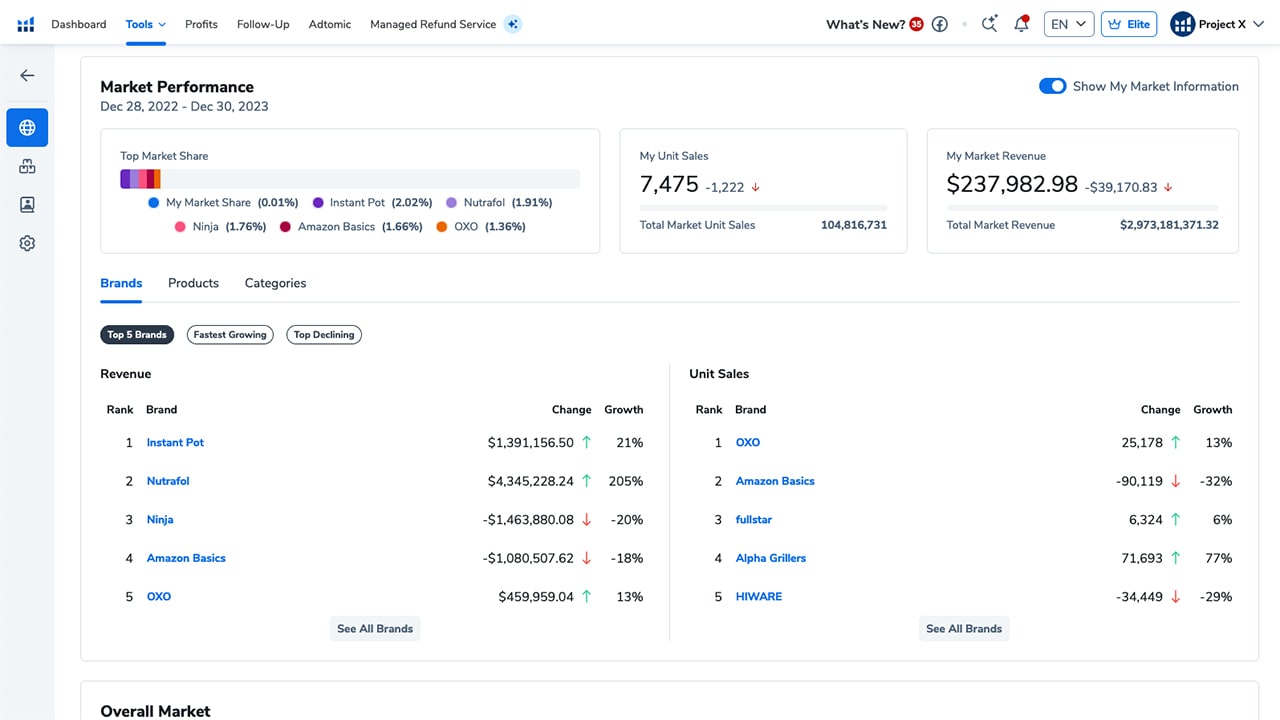Select the Top Declining filter
Image resolution: width=1280 pixels, height=720 pixels.
[x=324, y=335]
